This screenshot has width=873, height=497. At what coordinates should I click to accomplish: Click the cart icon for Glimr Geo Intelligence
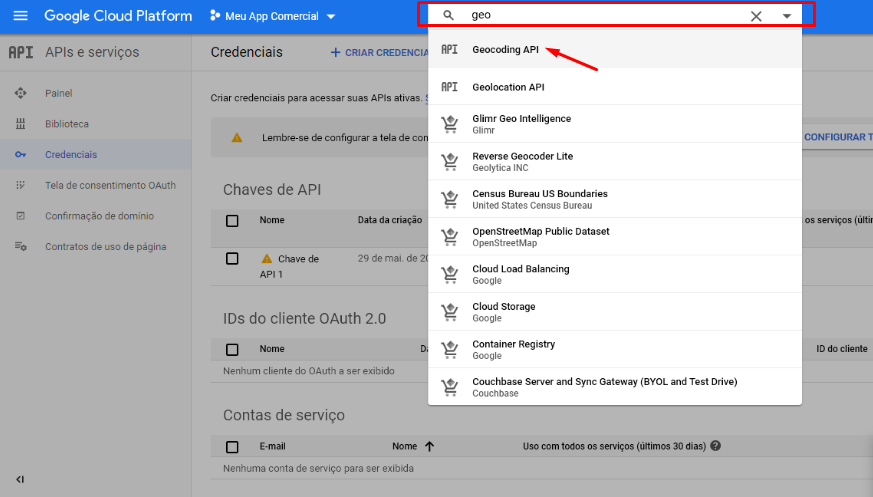point(449,124)
